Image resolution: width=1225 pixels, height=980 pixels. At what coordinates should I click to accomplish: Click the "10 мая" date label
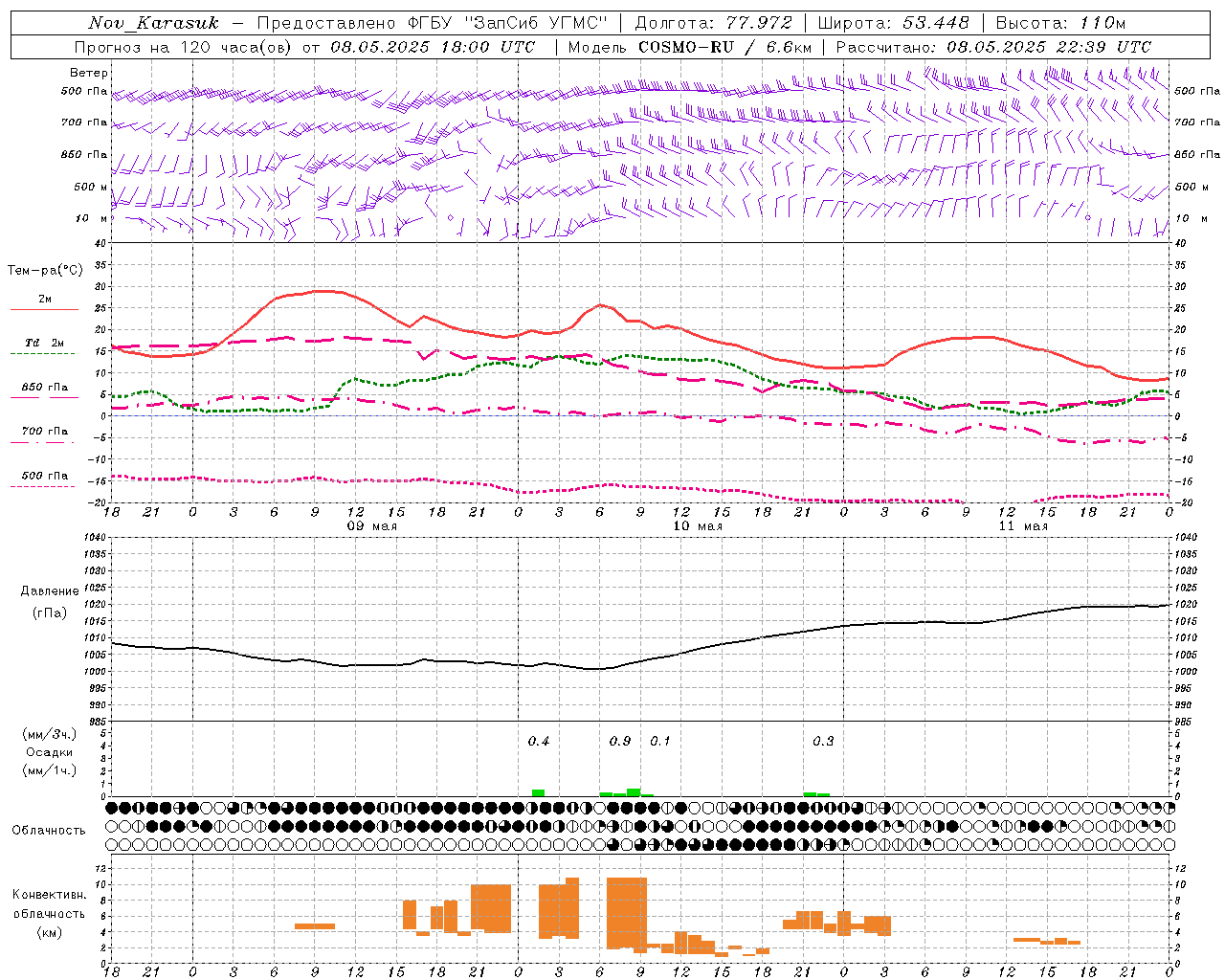coord(697,526)
